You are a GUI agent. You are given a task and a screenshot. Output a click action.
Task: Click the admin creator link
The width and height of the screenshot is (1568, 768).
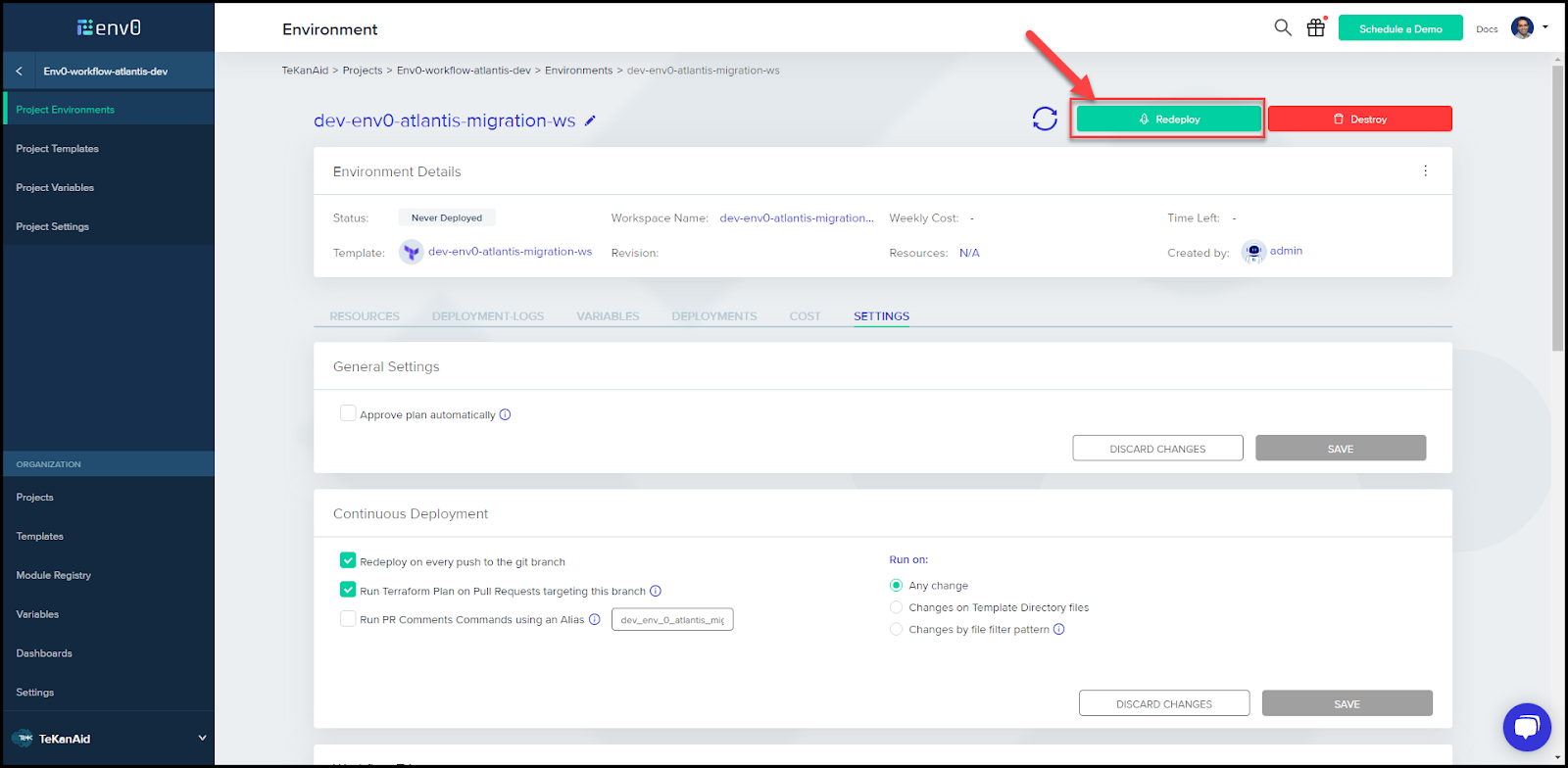[x=1286, y=251]
